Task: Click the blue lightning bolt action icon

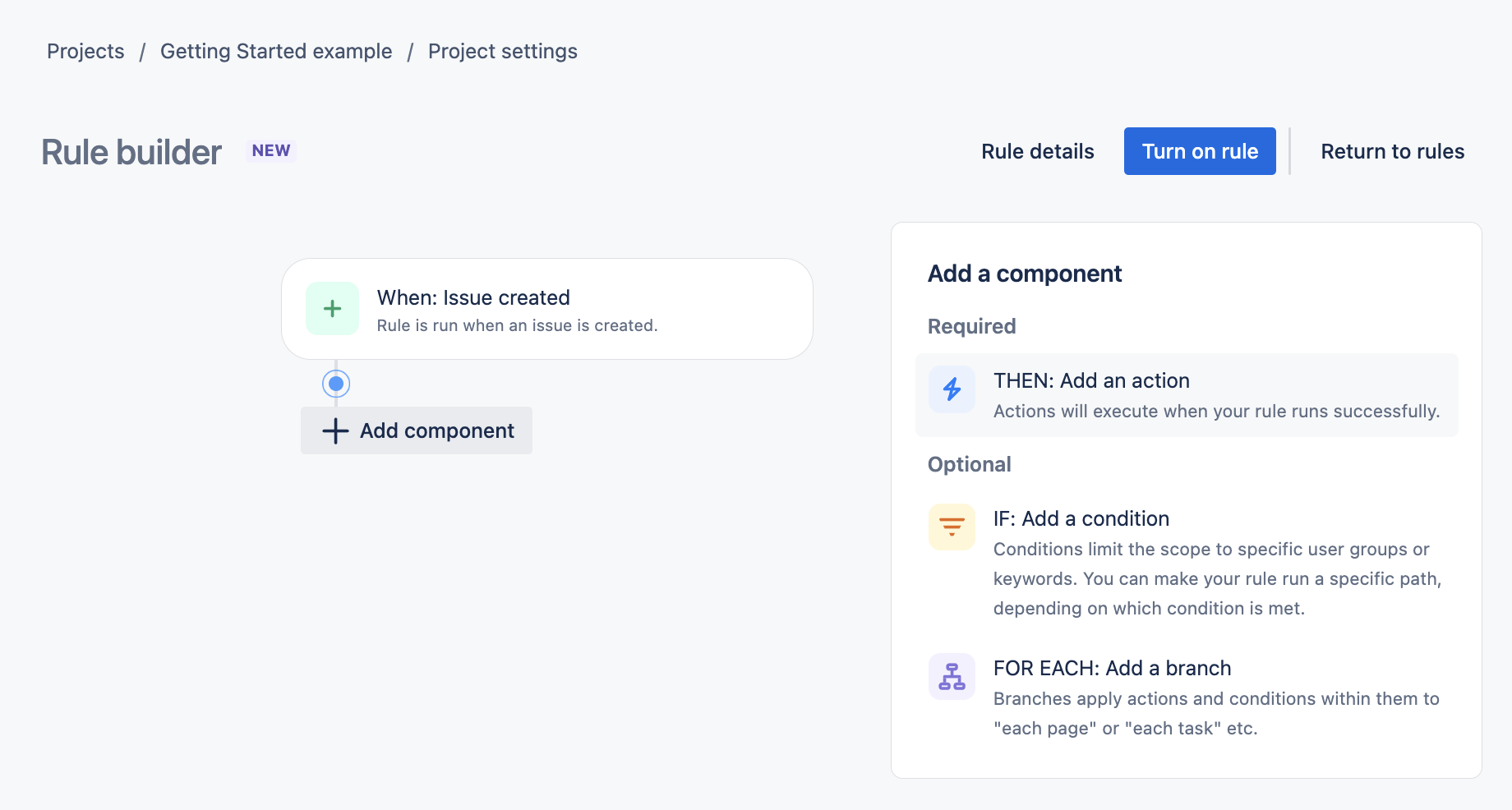Action: pos(952,389)
